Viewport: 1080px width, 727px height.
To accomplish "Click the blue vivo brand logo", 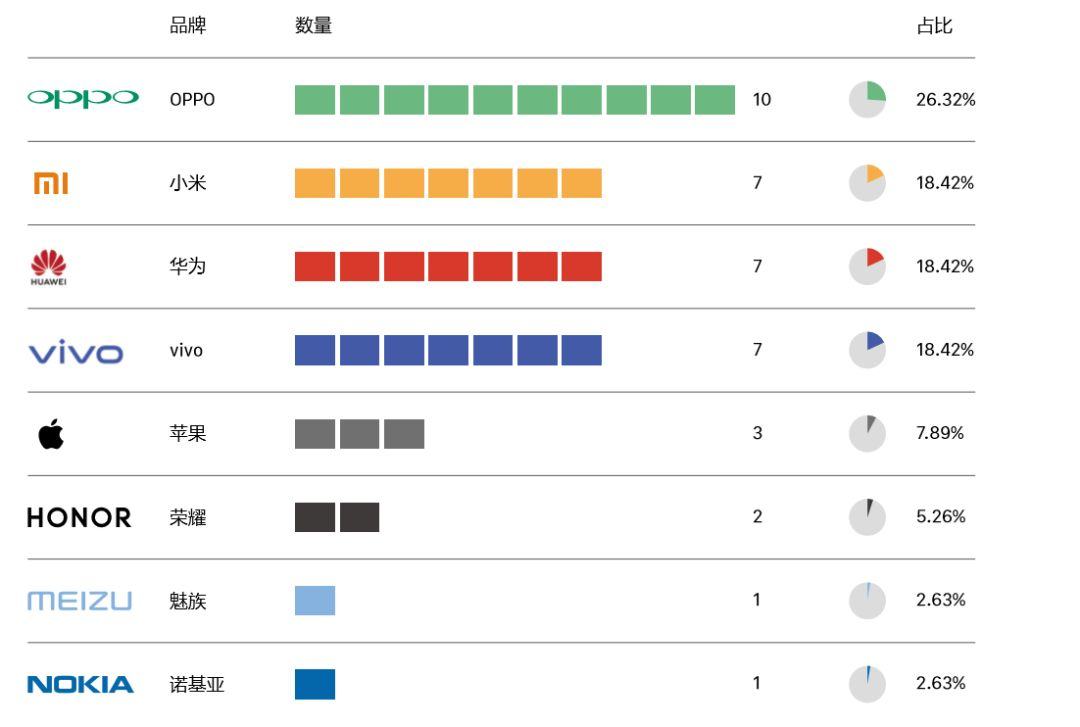I will point(76,352).
